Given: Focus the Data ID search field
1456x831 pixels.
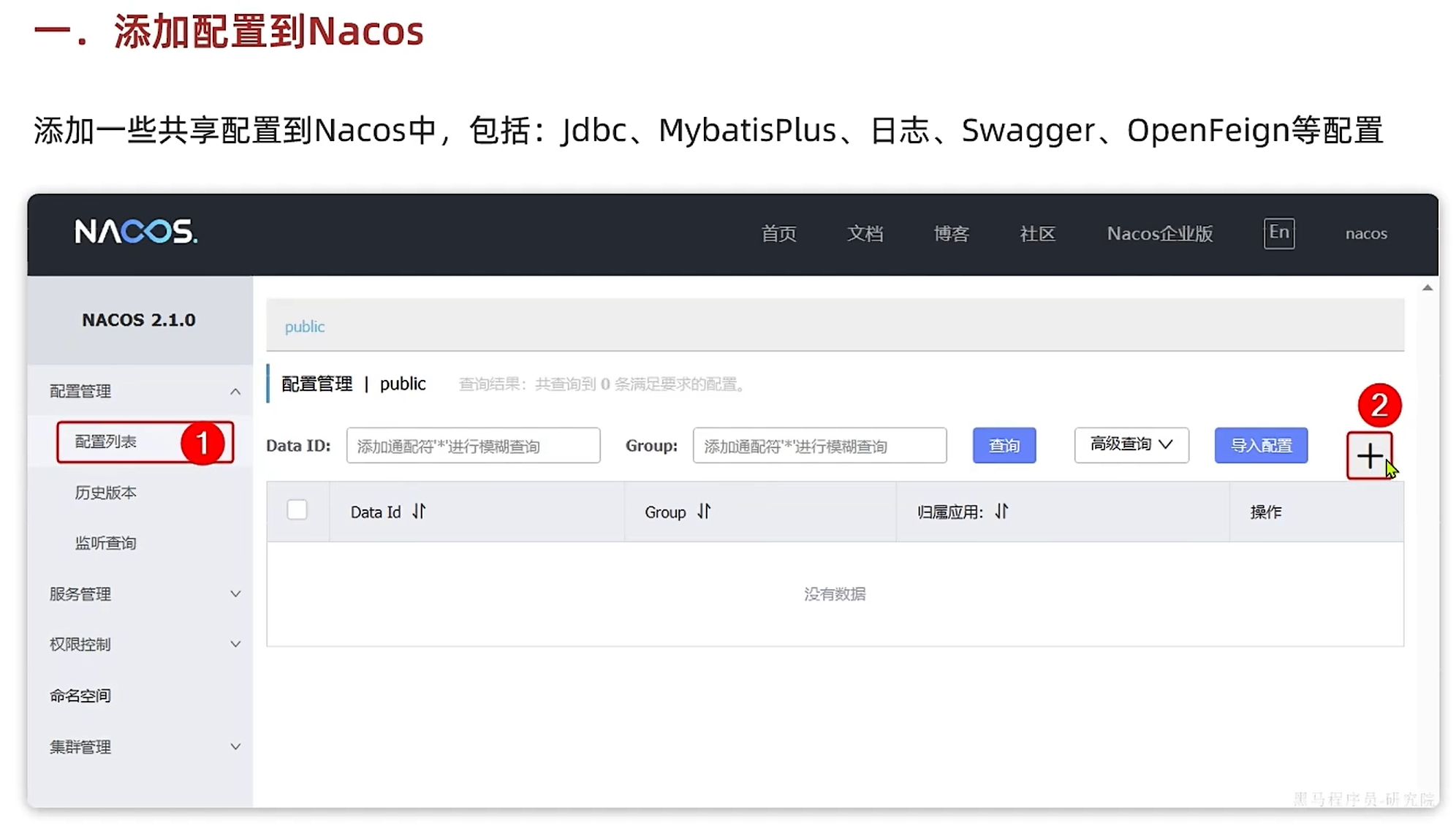Looking at the screenshot, I should tap(474, 445).
